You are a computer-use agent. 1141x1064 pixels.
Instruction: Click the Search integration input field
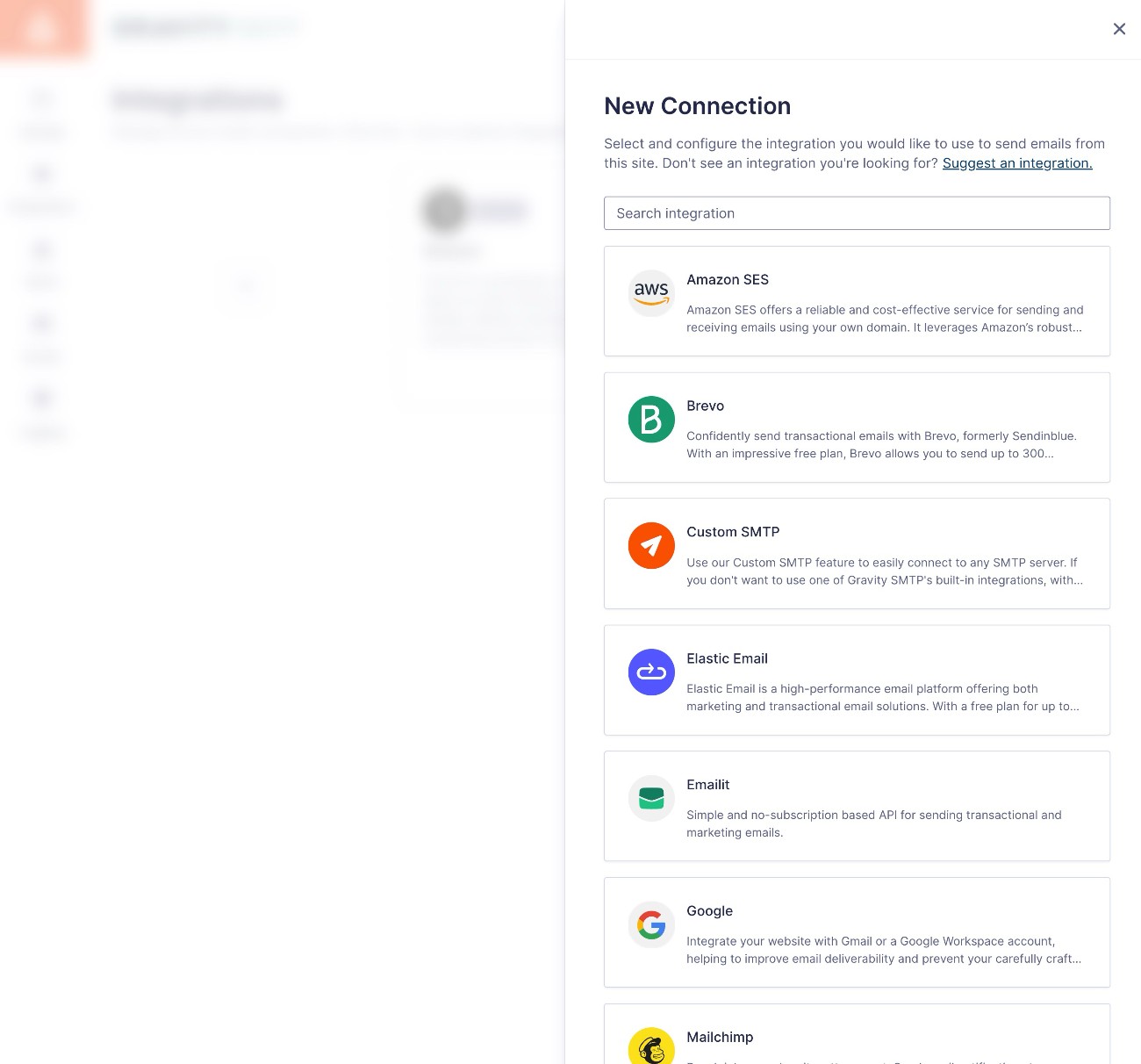tap(857, 213)
